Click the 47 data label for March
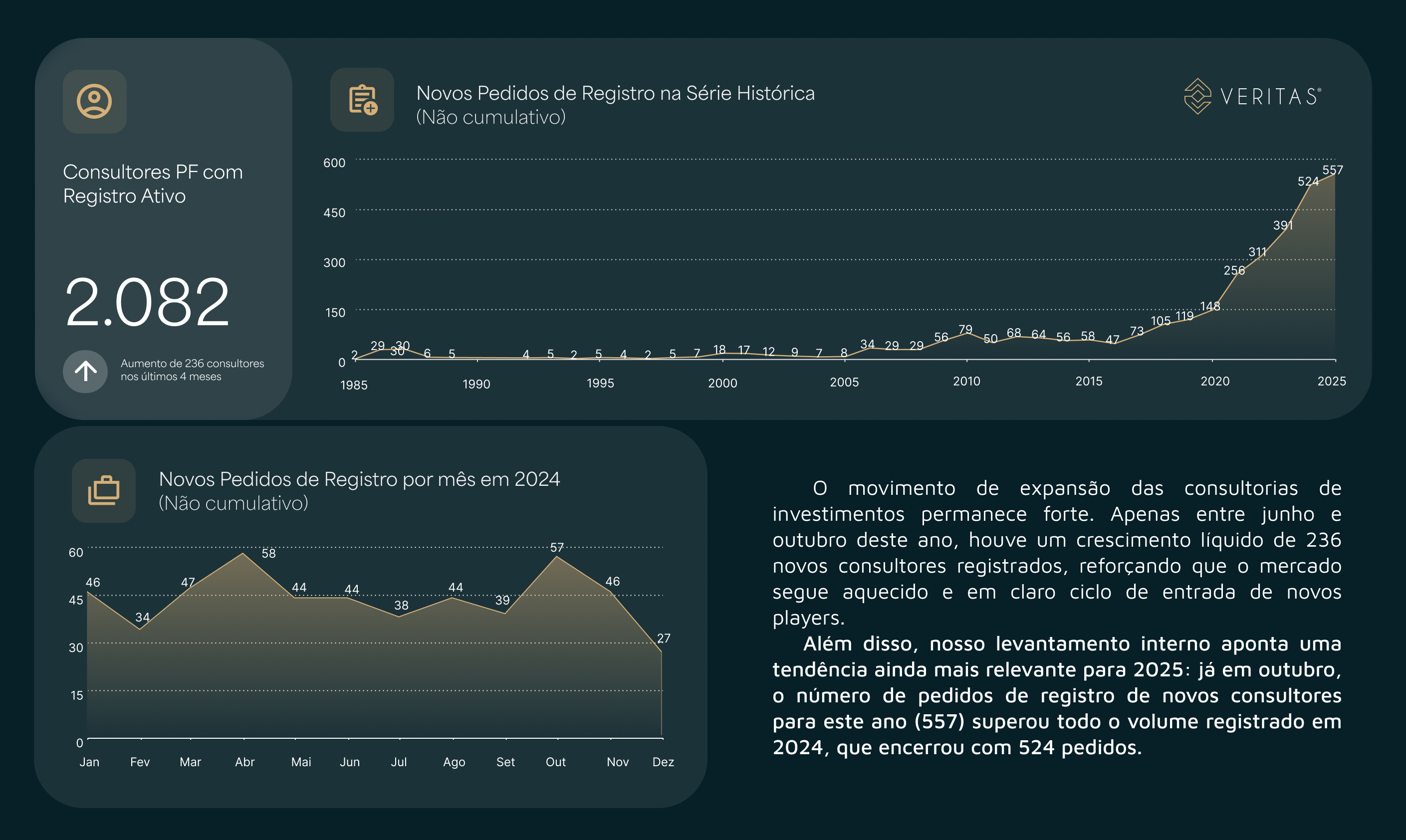The image size is (1406, 840). 188,582
